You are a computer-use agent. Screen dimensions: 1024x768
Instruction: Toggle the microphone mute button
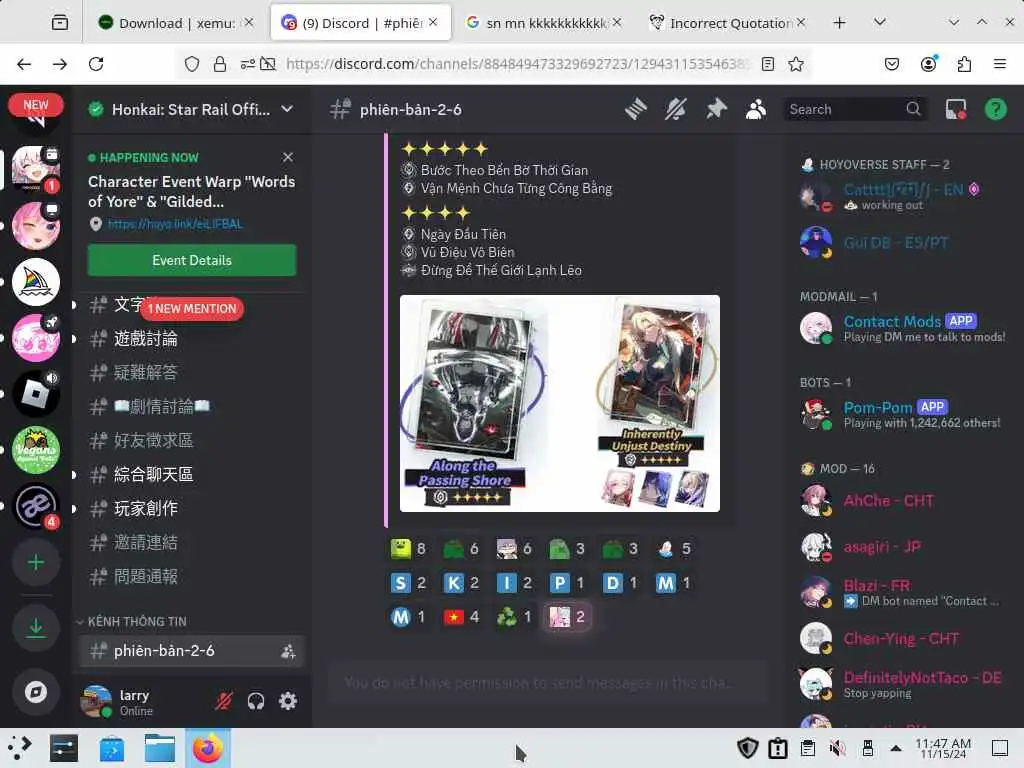coord(224,701)
